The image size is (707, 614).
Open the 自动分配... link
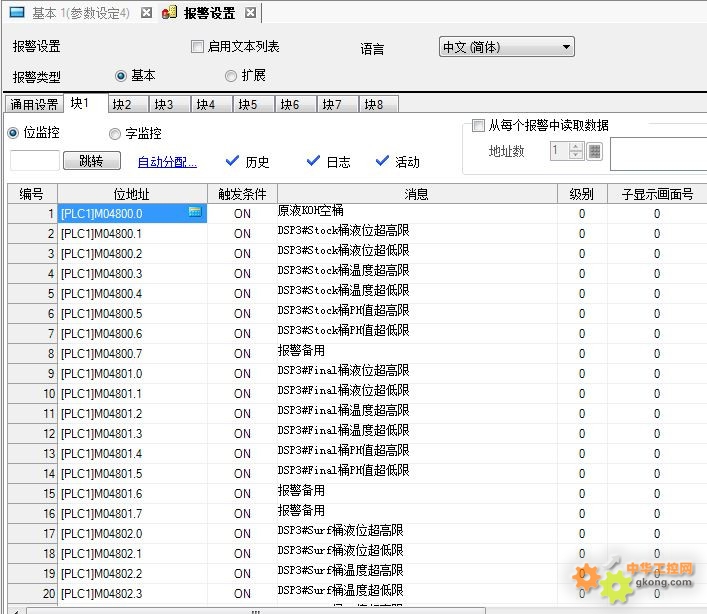click(x=167, y=162)
